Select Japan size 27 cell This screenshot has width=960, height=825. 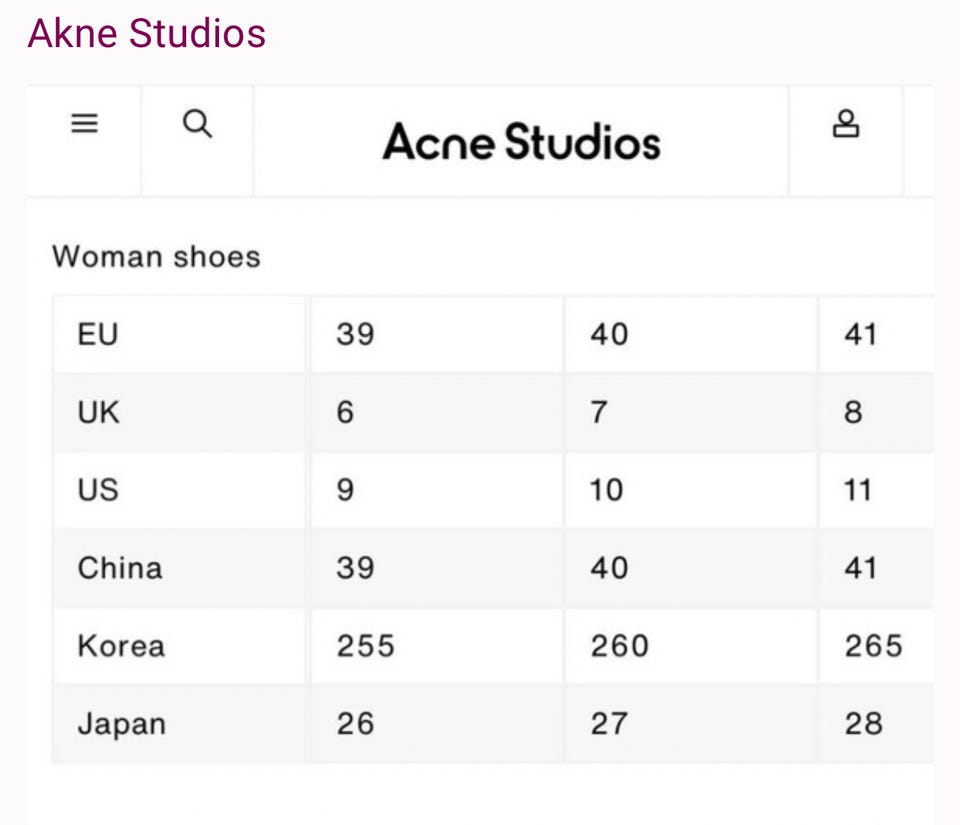click(x=691, y=724)
